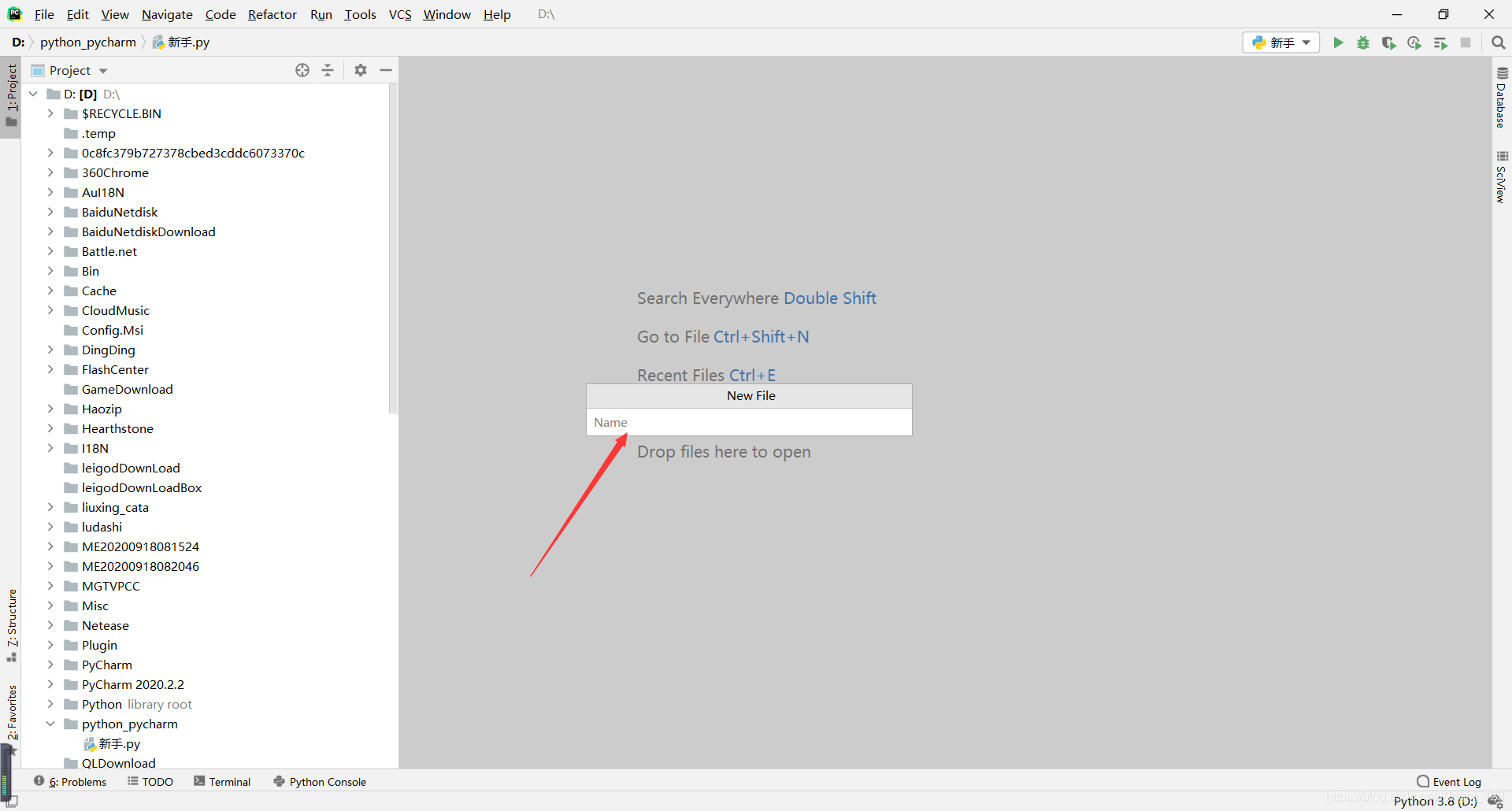Click the grey Stop square icon

(1466, 43)
